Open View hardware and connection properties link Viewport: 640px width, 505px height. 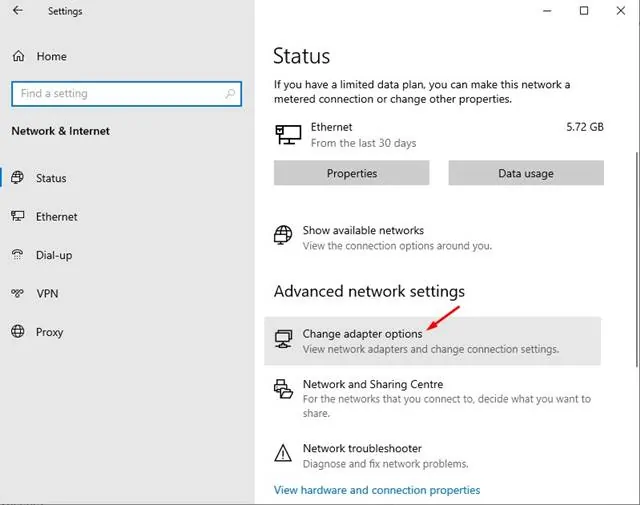pyautogui.click(x=377, y=490)
